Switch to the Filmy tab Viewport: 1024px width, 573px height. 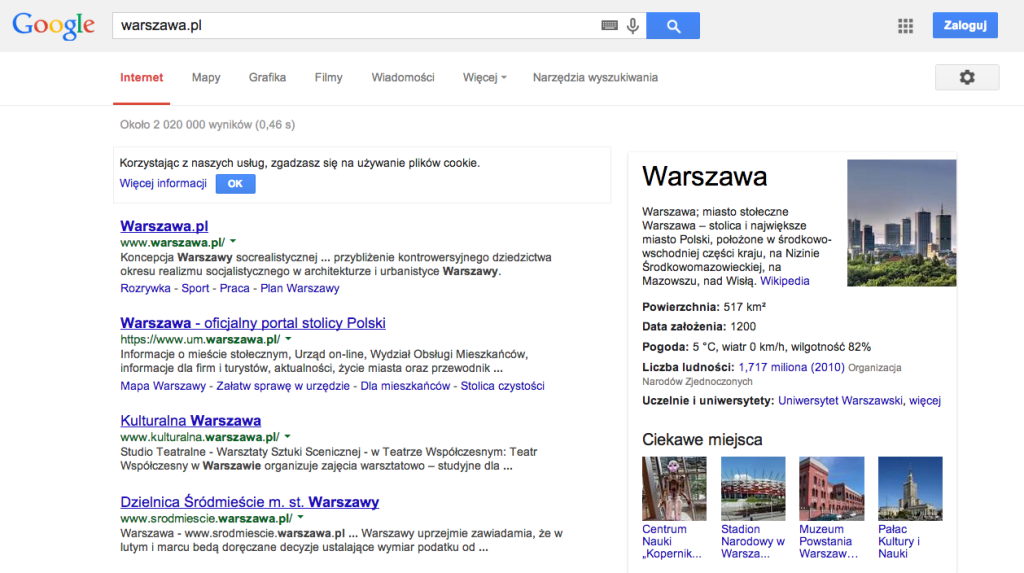(328, 77)
